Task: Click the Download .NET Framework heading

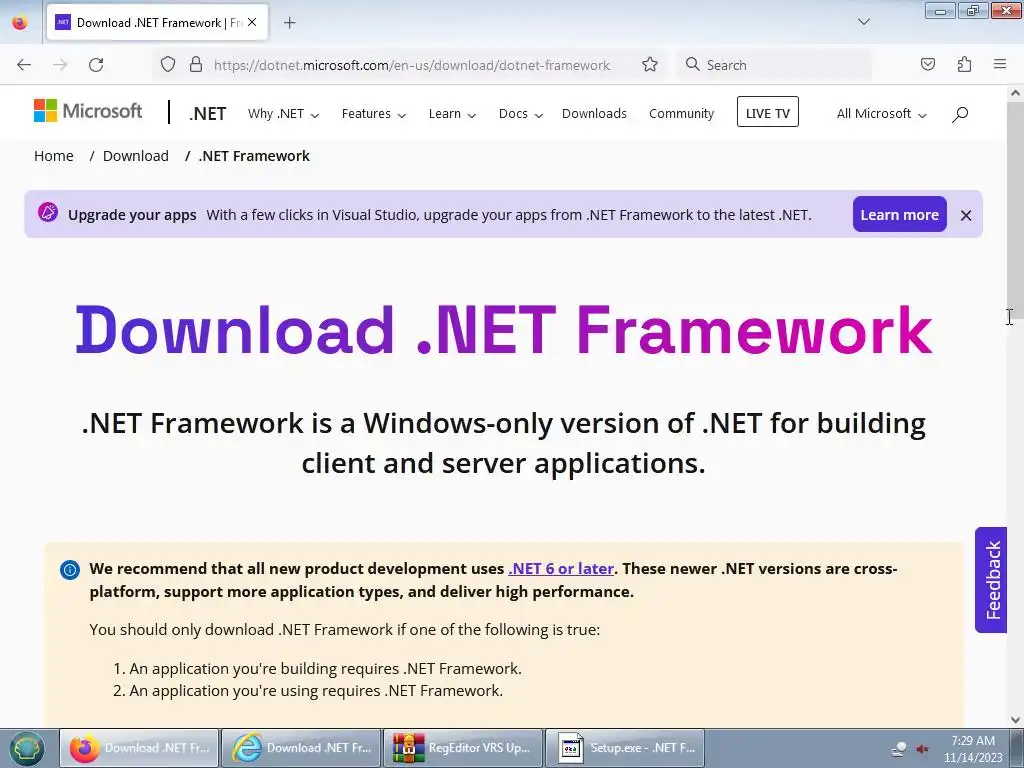Action: coord(504,330)
